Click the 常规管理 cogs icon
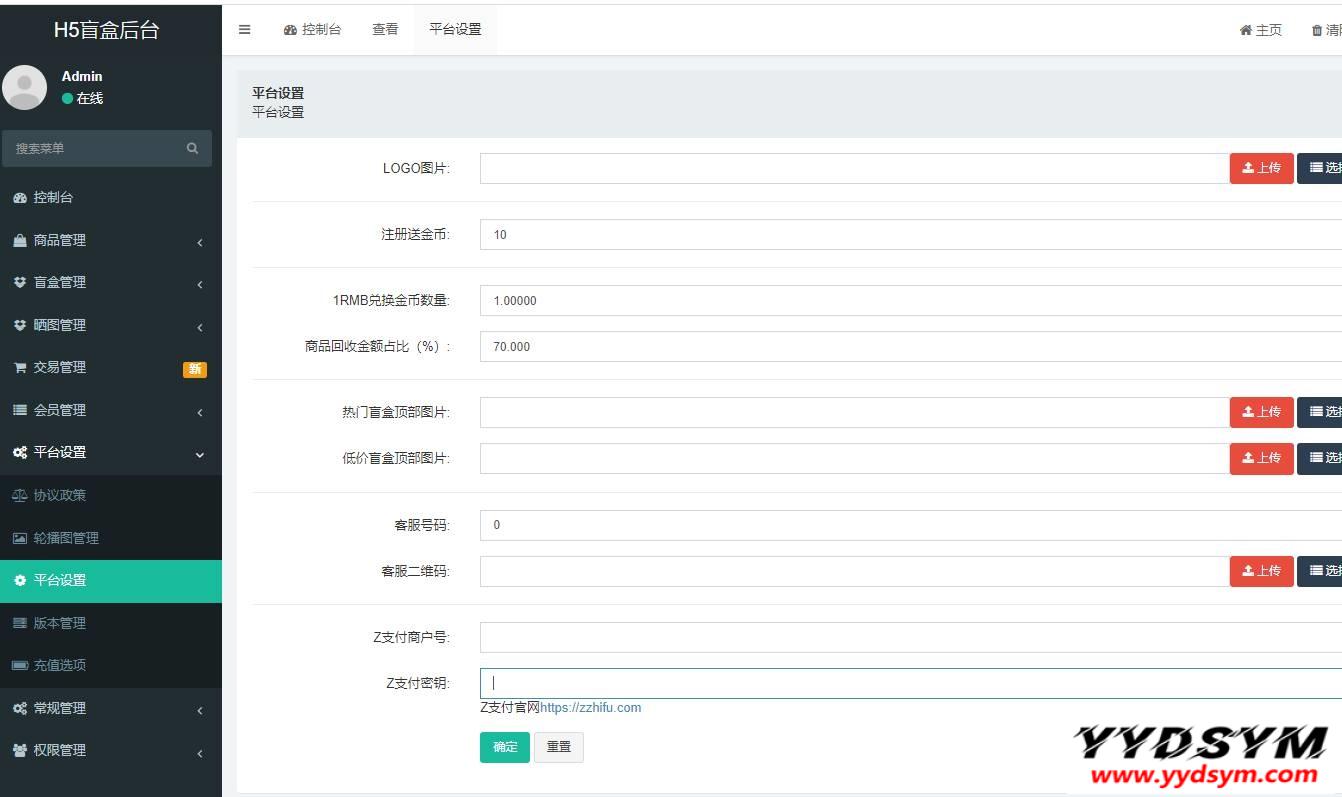Screen dimensions: 1342x797 20,708
